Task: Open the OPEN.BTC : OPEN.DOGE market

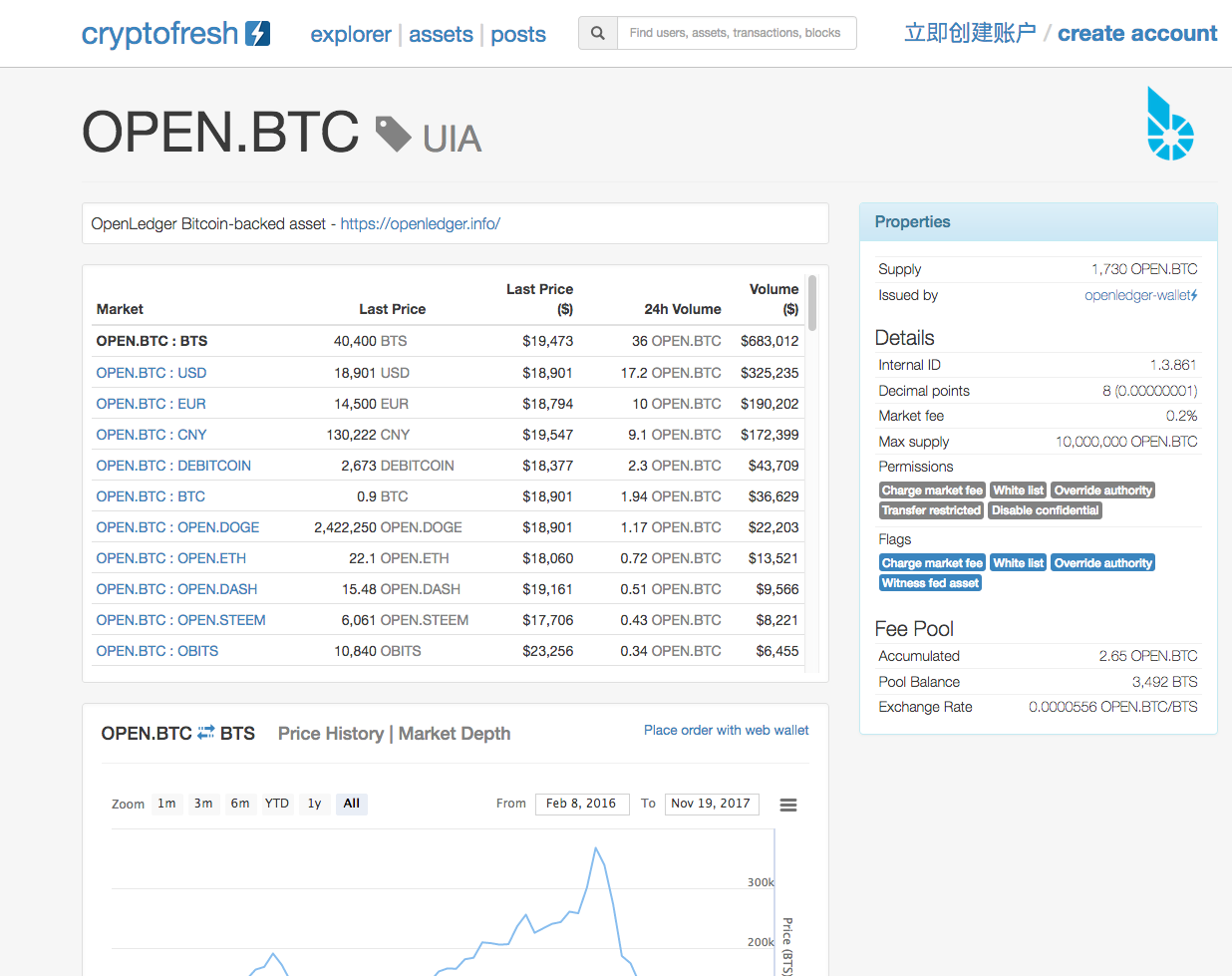Action: click(177, 527)
